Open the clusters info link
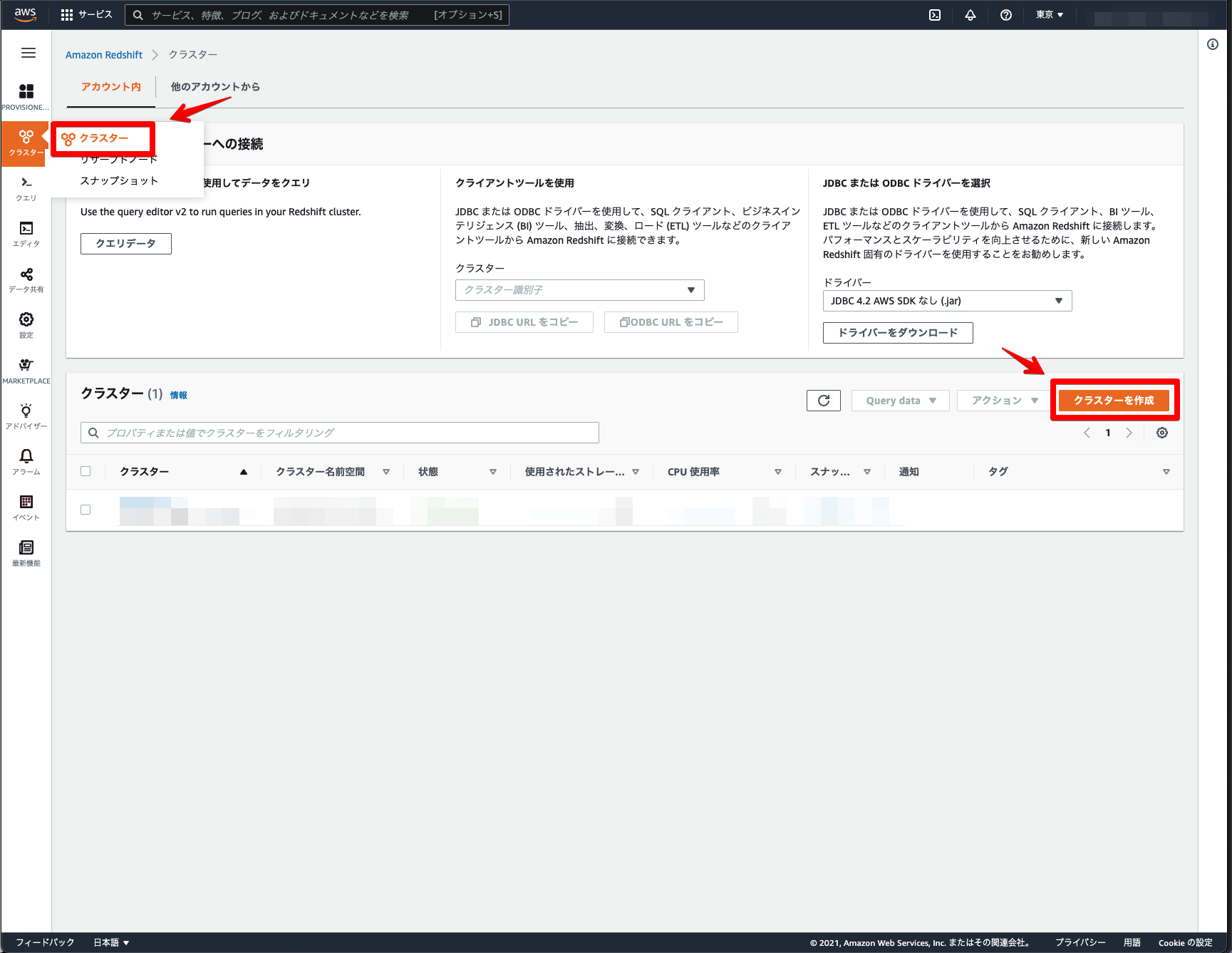 (x=179, y=396)
